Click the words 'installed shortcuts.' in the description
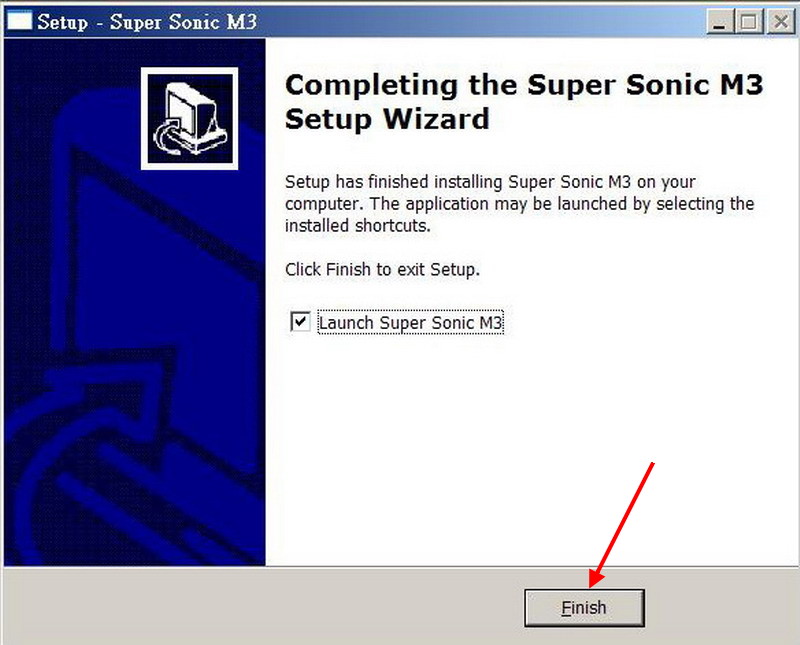Image resolution: width=800 pixels, height=645 pixels. click(x=358, y=226)
